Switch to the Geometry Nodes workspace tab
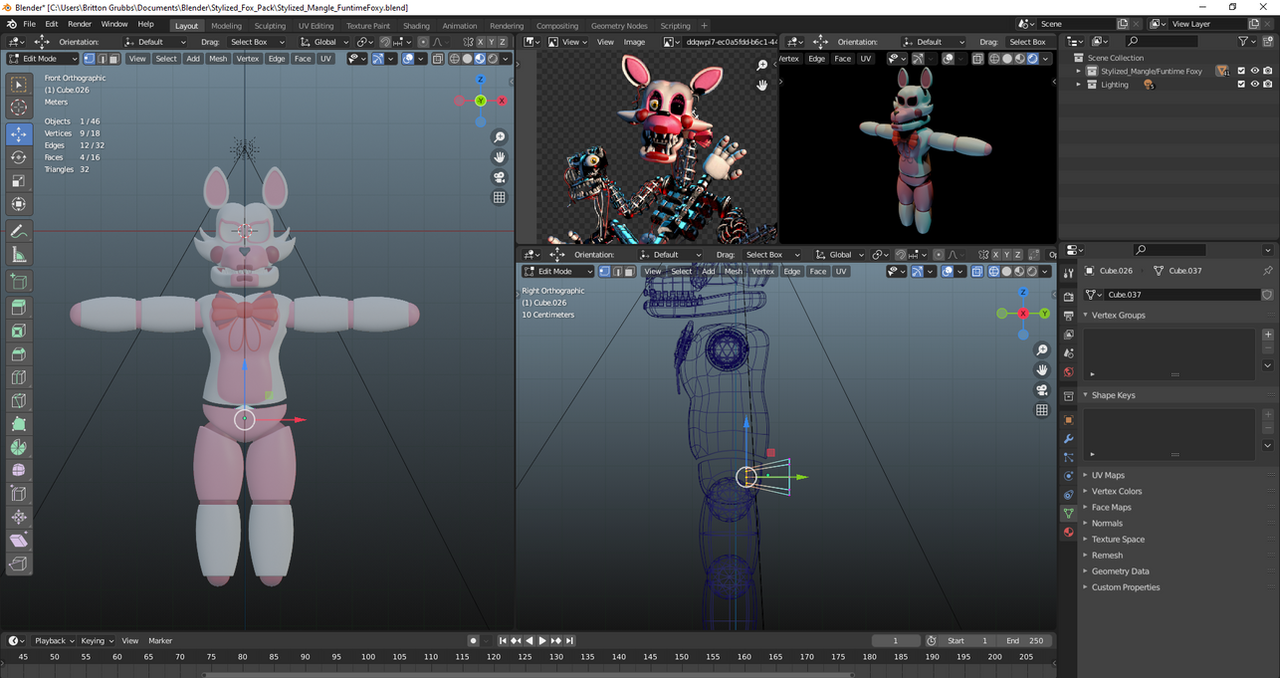 pyautogui.click(x=619, y=26)
